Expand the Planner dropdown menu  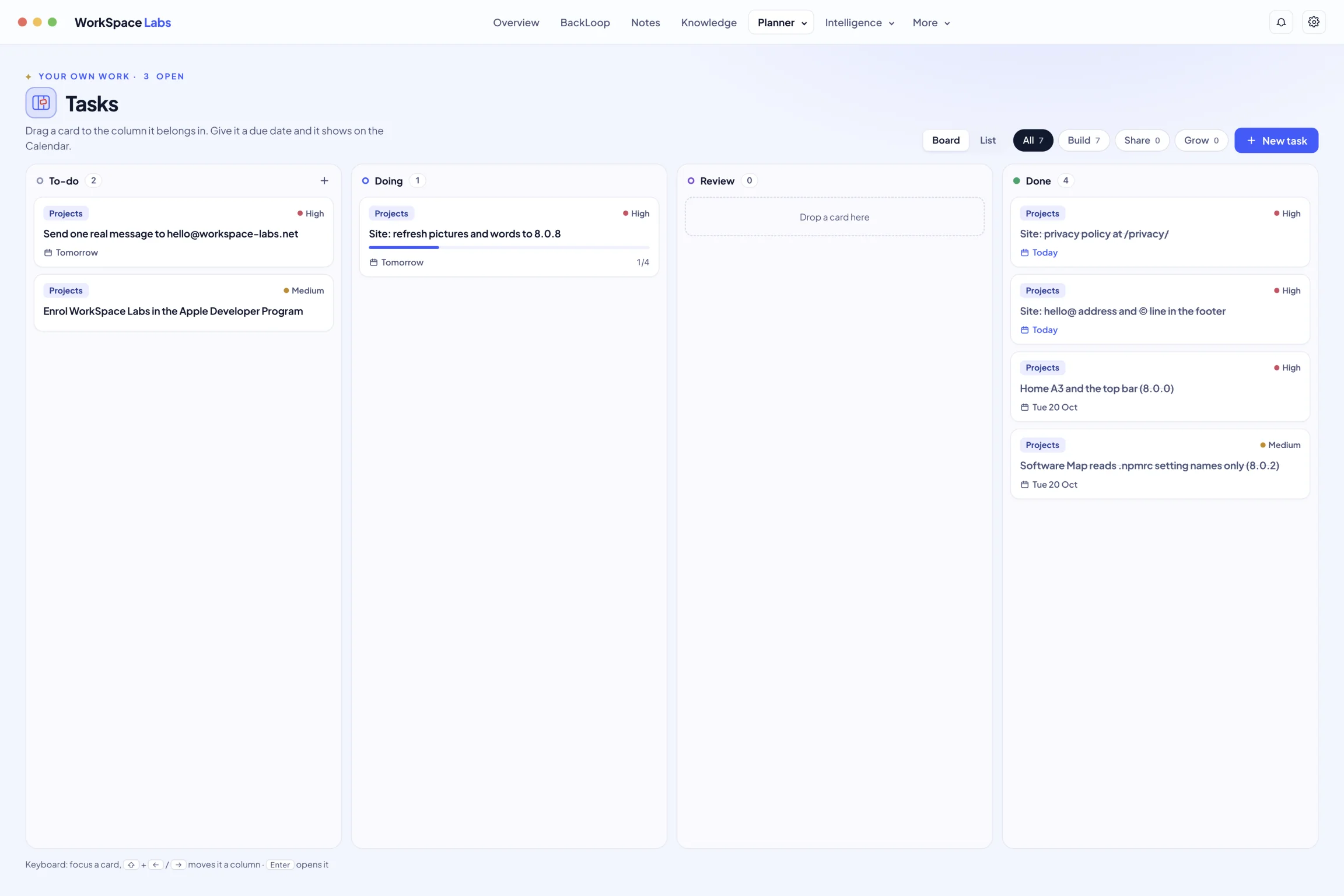(781, 22)
